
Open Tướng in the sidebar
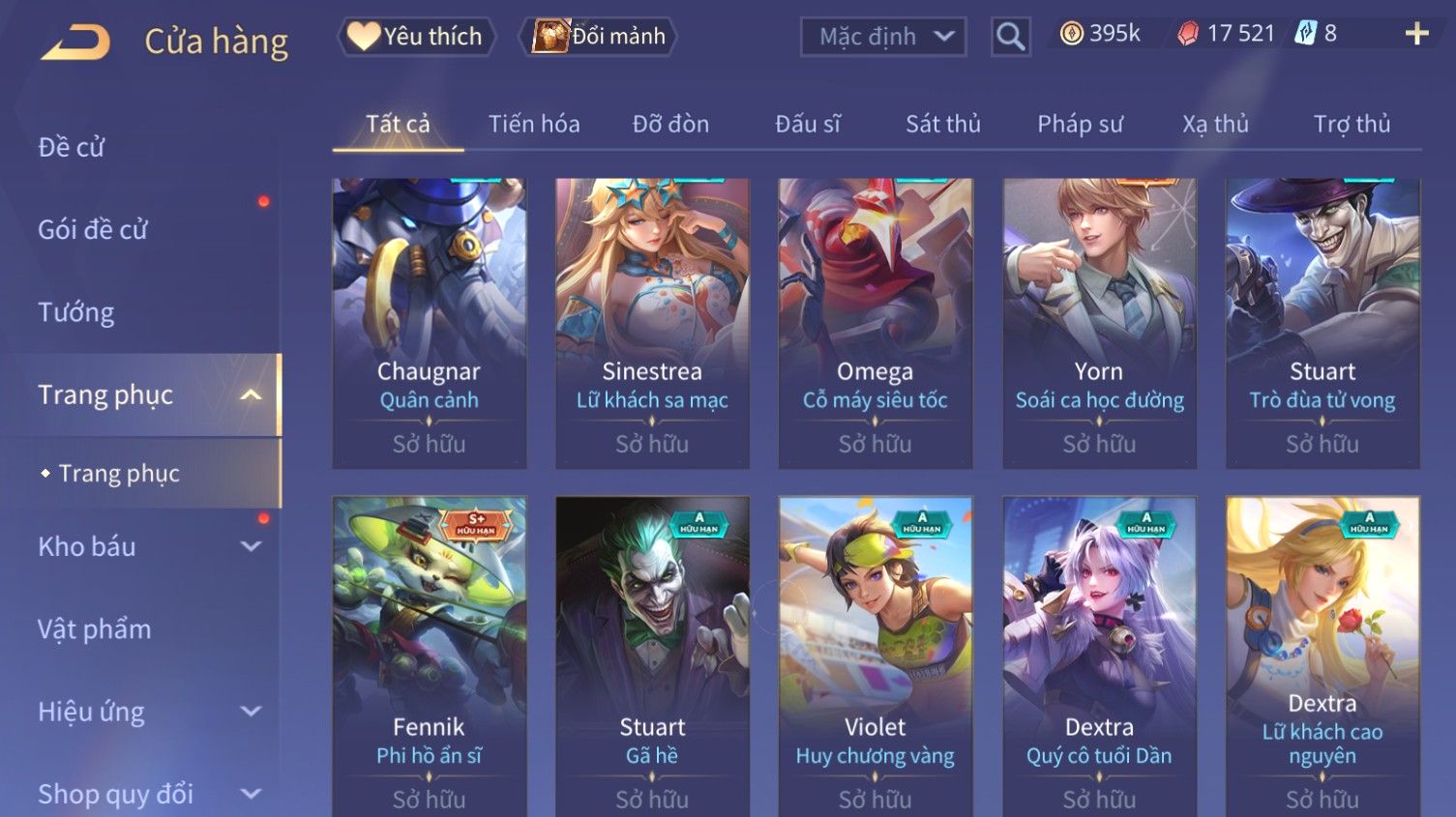[x=76, y=312]
